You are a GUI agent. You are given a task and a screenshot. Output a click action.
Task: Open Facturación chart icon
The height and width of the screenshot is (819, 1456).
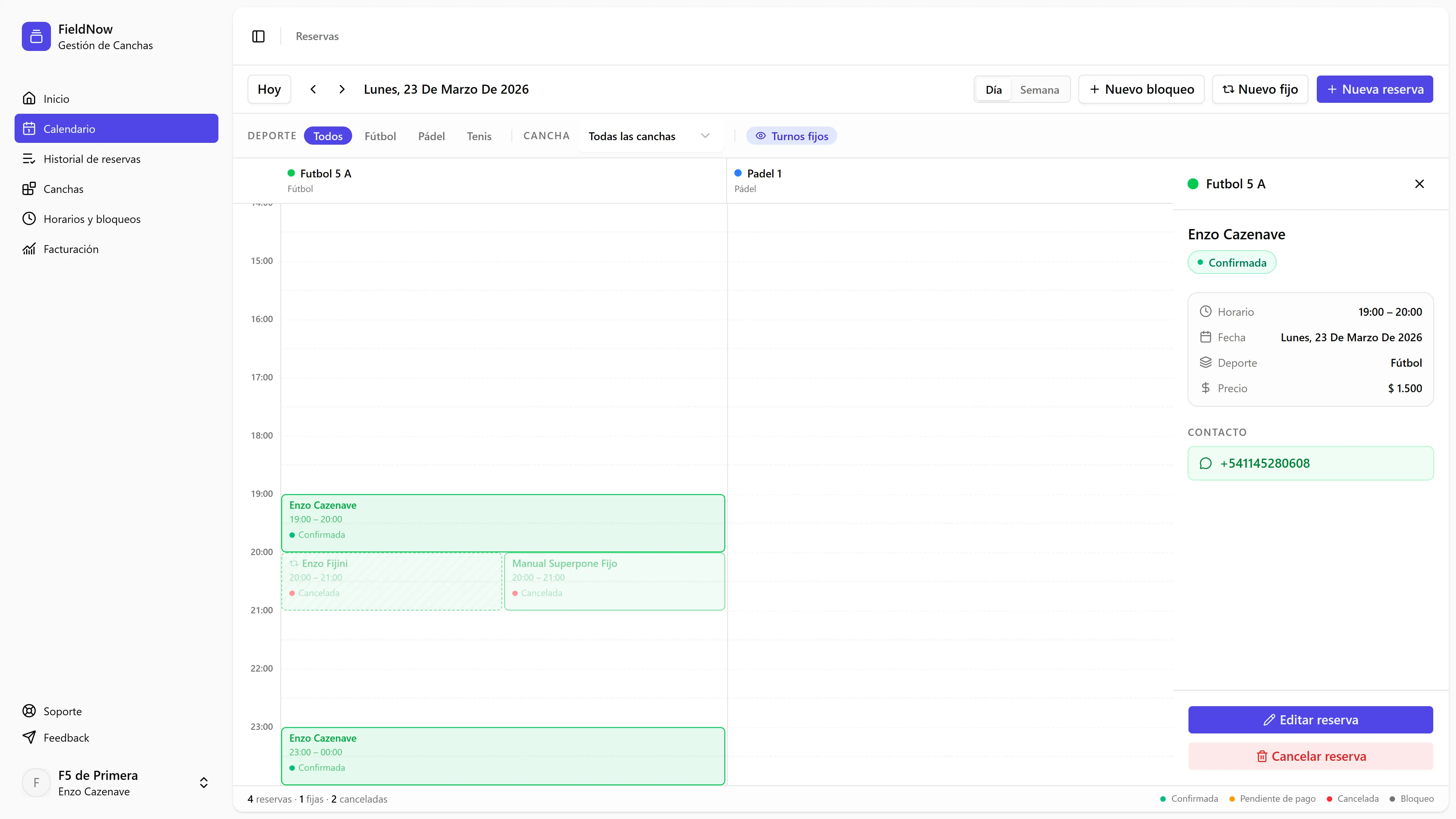click(29, 249)
